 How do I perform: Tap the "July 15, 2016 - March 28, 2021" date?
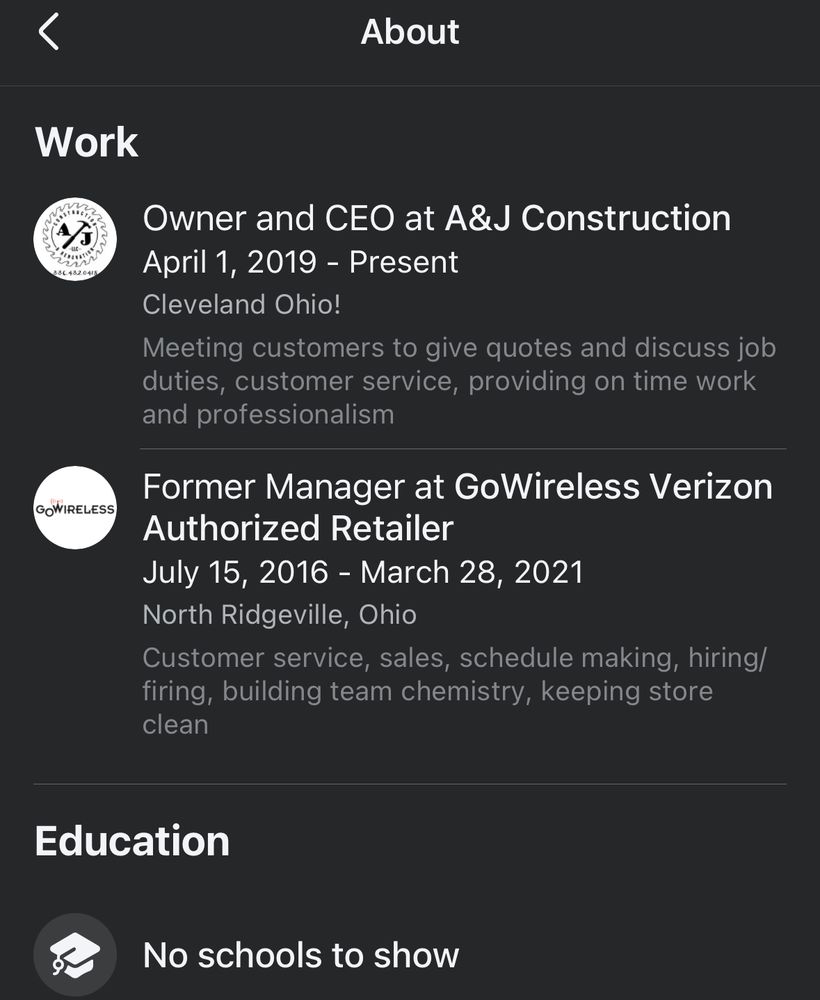pos(362,572)
